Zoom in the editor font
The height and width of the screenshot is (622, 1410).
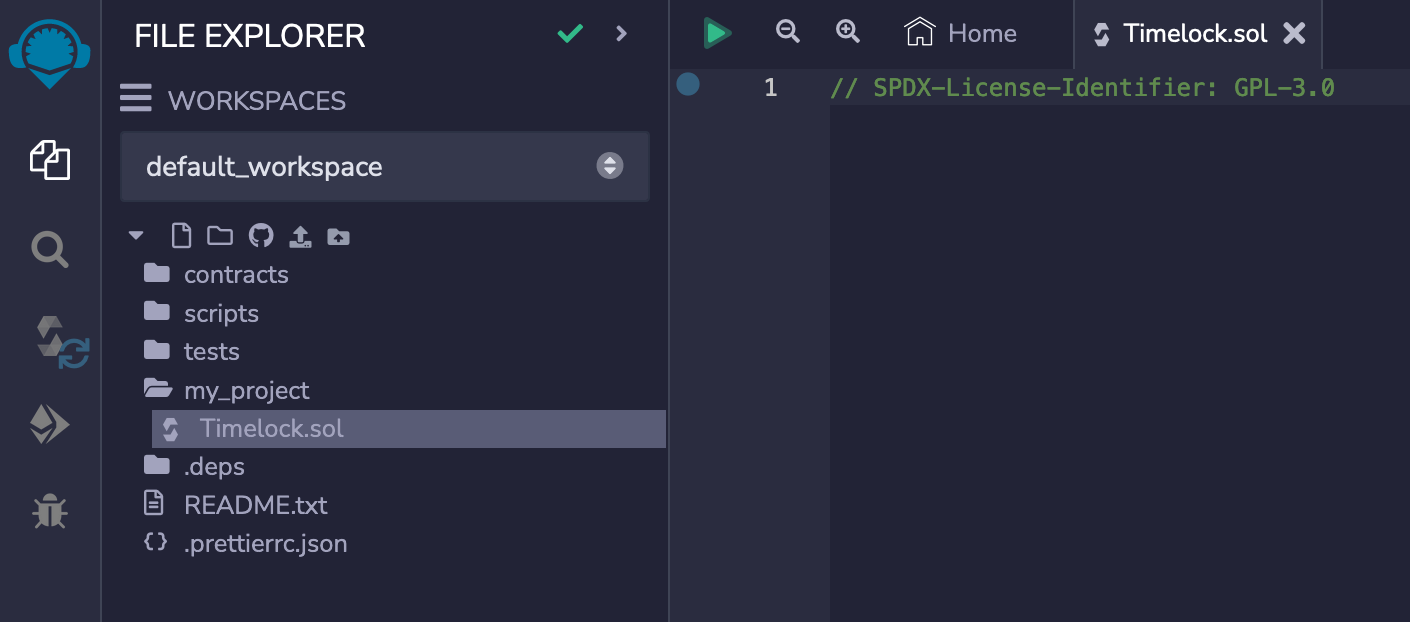(848, 32)
